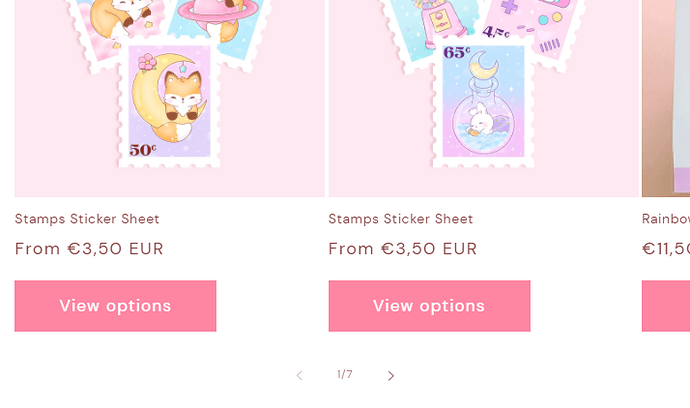
Task: Go to the next slide arrow
Action: (390, 375)
